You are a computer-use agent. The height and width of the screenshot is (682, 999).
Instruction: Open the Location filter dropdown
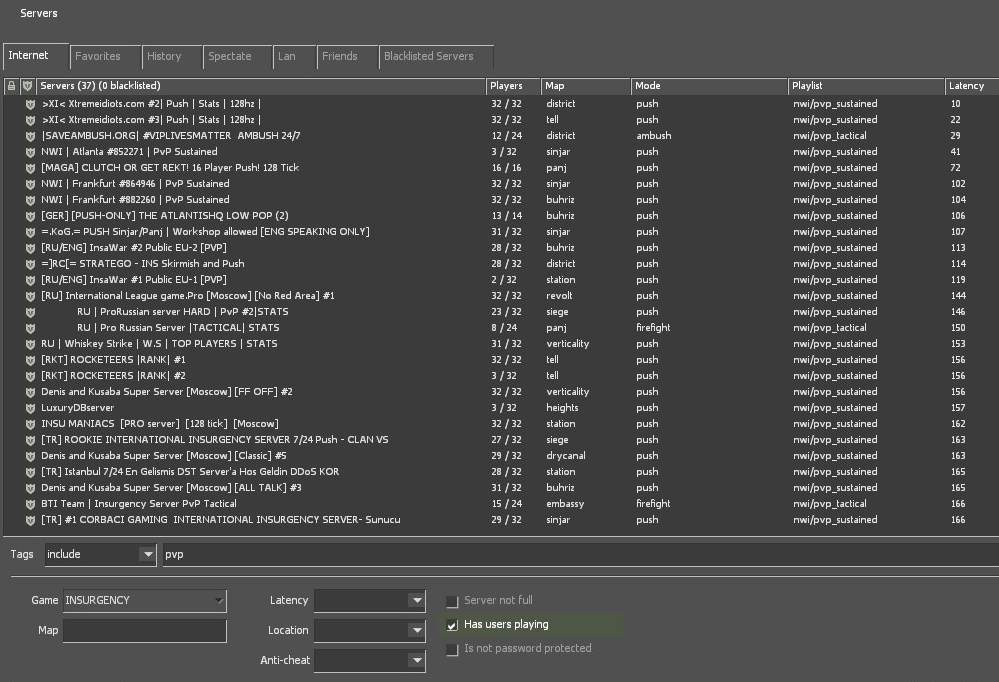370,630
